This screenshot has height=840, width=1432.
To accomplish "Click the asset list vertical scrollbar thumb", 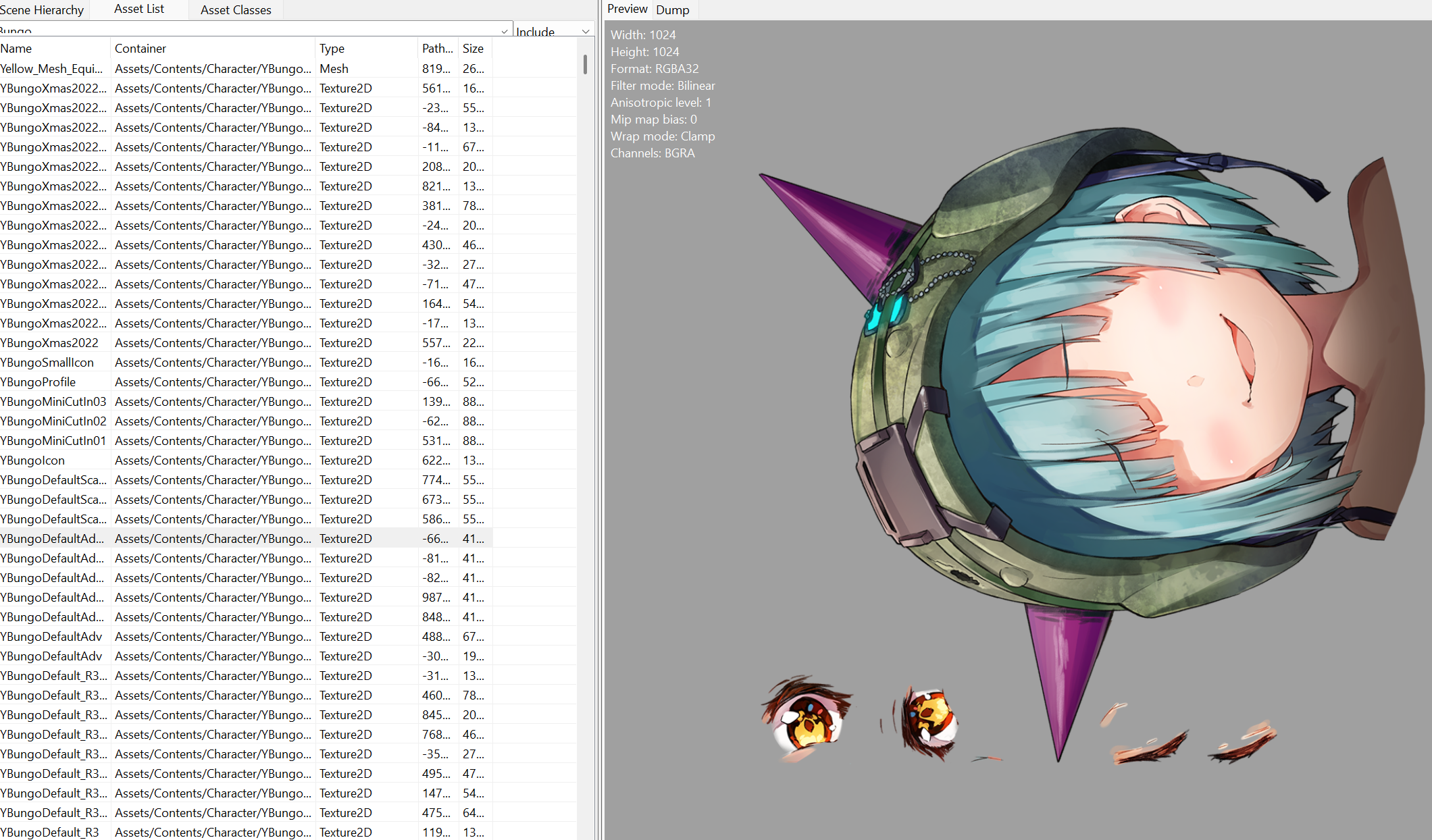I will [x=585, y=65].
